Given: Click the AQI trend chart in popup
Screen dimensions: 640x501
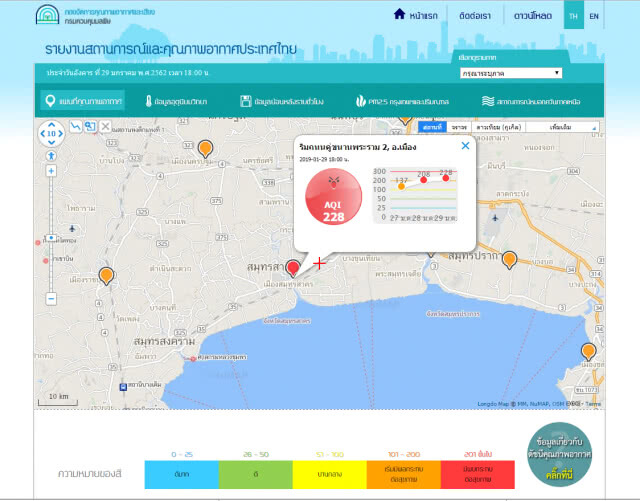Looking at the screenshot, I should 415,195.
